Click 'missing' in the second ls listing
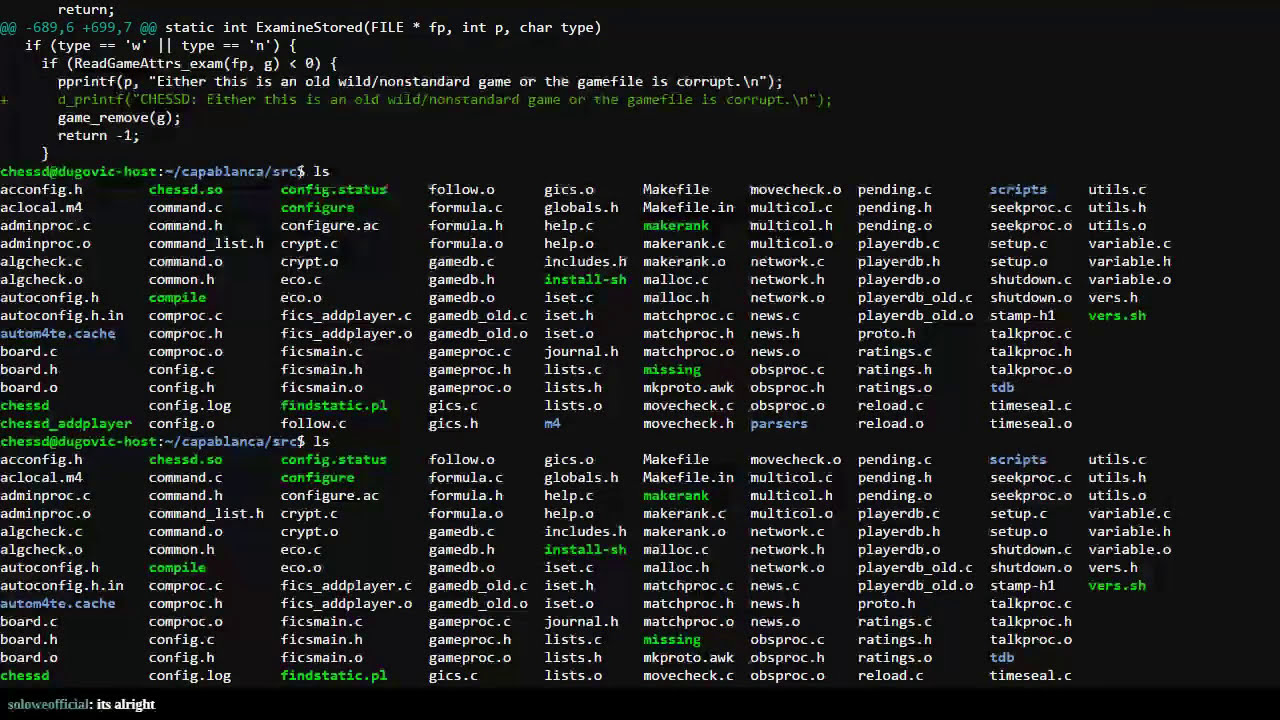Screen dimensions: 1280x720 (672, 639)
